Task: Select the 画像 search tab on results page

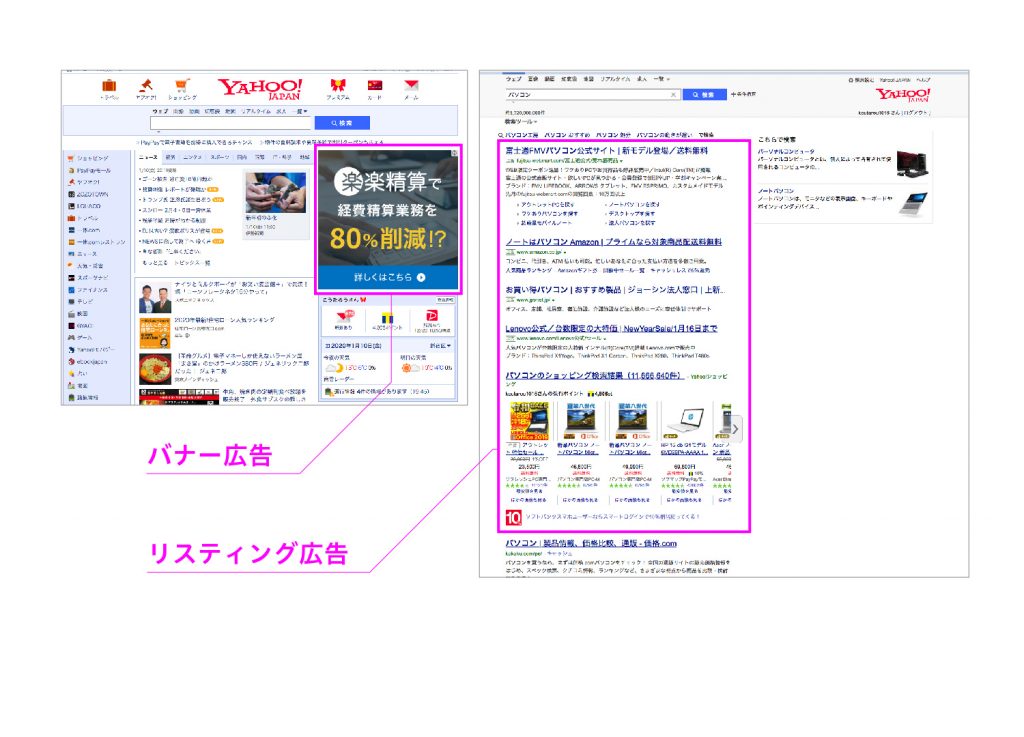Action: (x=533, y=79)
